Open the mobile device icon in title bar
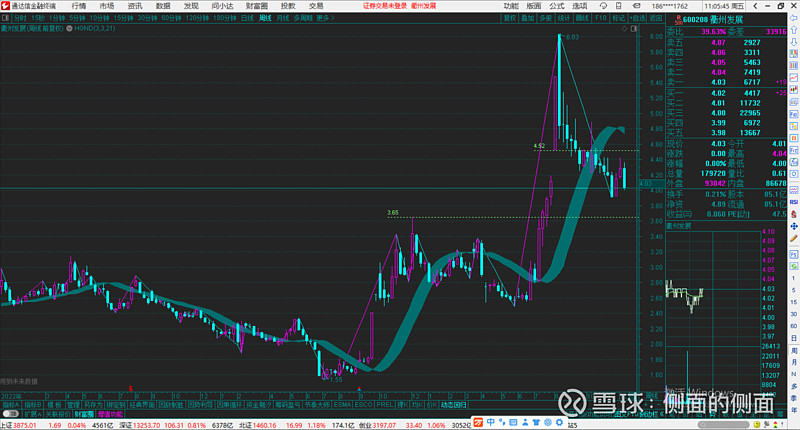 (618, 6)
